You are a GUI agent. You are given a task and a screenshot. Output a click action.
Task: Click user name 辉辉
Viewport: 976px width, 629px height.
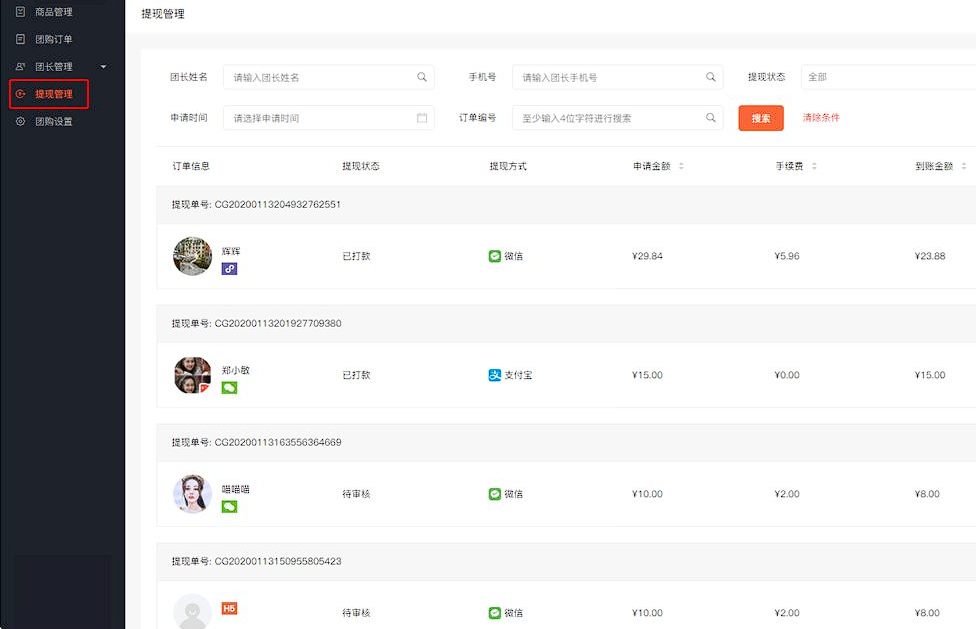click(x=231, y=251)
